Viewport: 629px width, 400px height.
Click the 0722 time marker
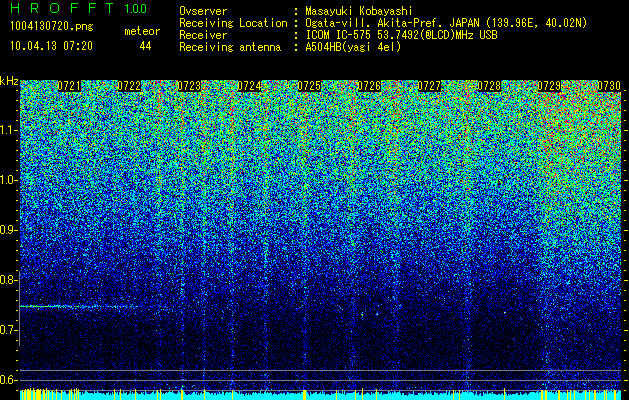(x=129, y=86)
